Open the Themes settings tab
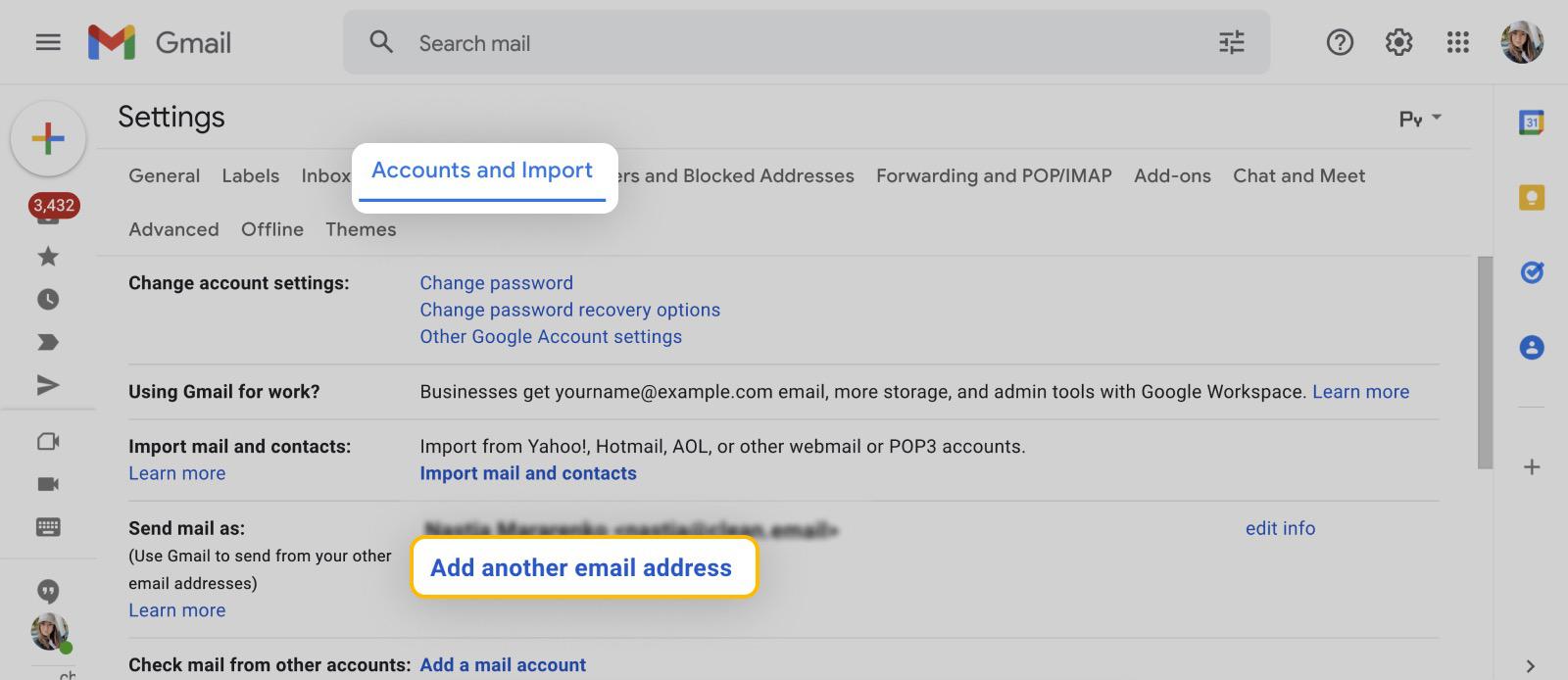The image size is (1568, 680). point(361,228)
